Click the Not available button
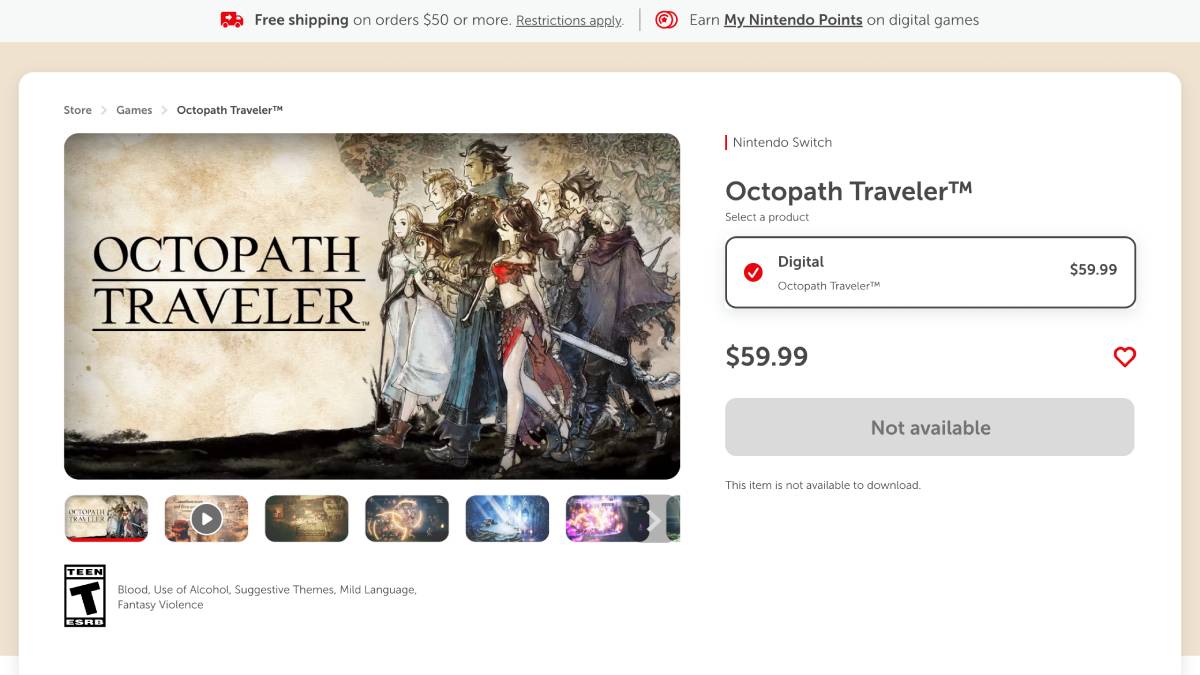This screenshot has height=675, width=1200. point(930,427)
